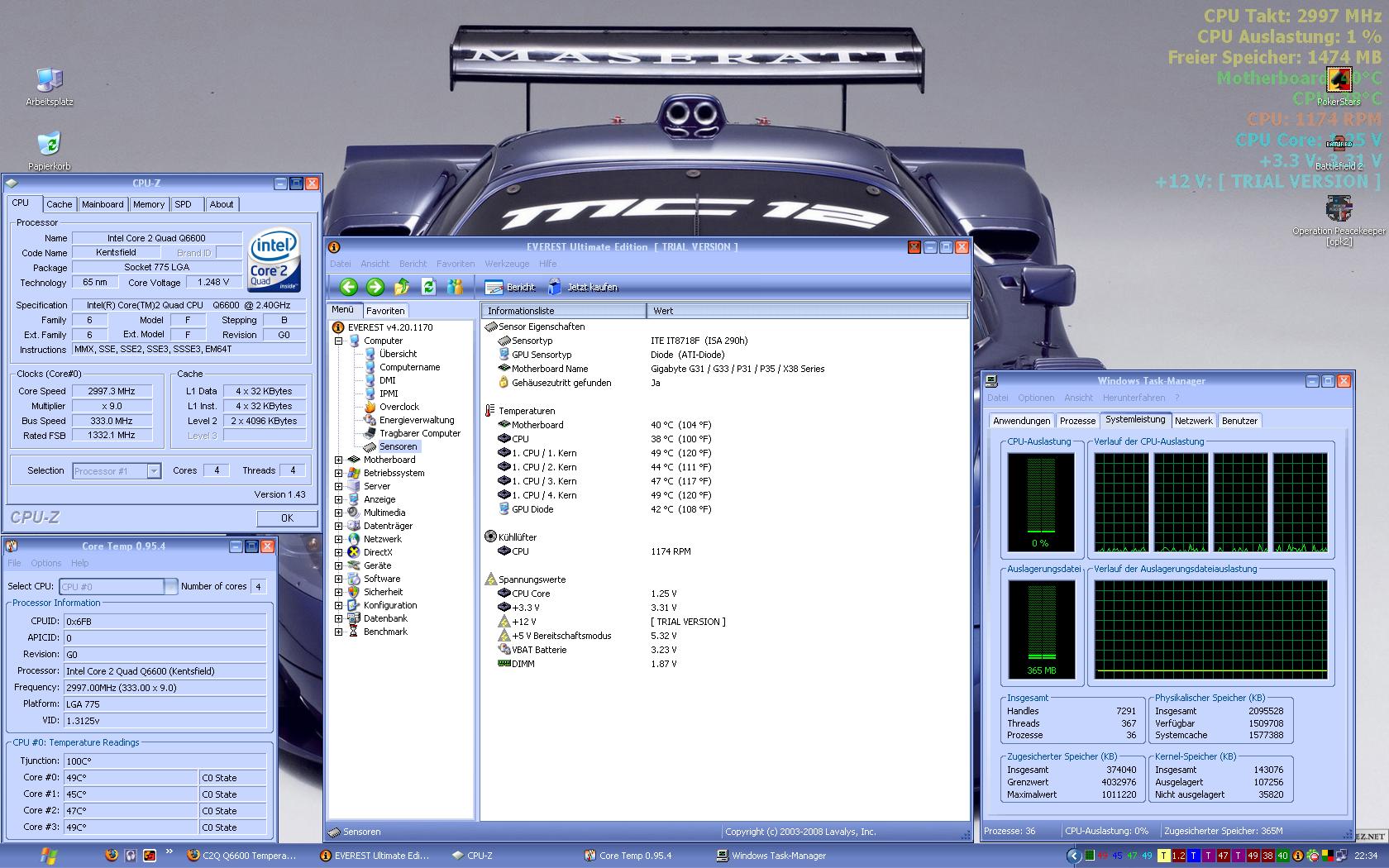
Task: Click the green back arrow in EVEREST toolbar
Action: [349, 287]
